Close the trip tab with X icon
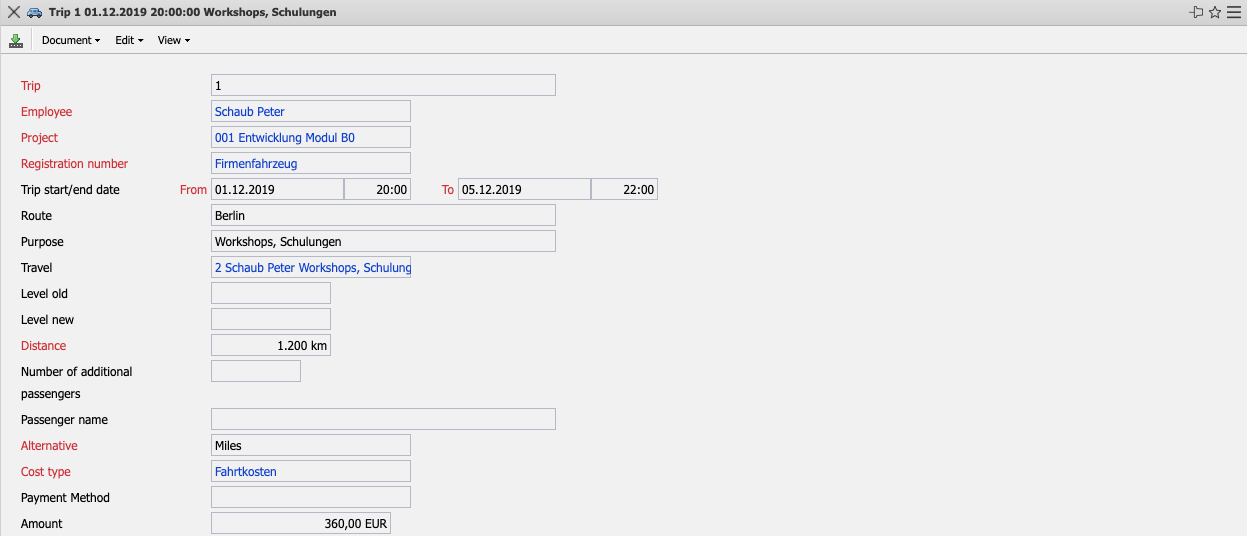This screenshot has width=1247, height=536. [x=14, y=12]
